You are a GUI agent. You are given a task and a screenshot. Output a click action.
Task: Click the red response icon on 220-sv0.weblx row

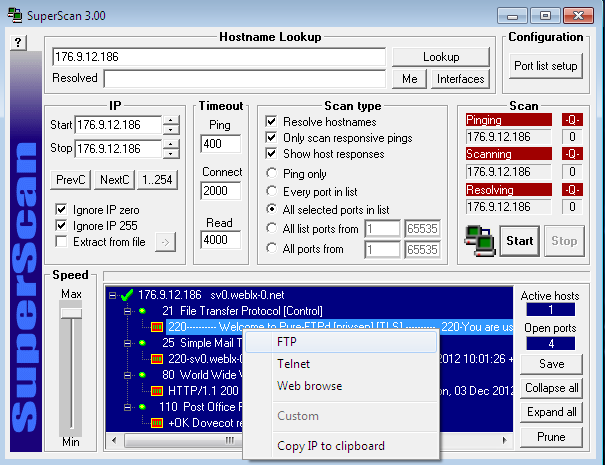point(157,359)
